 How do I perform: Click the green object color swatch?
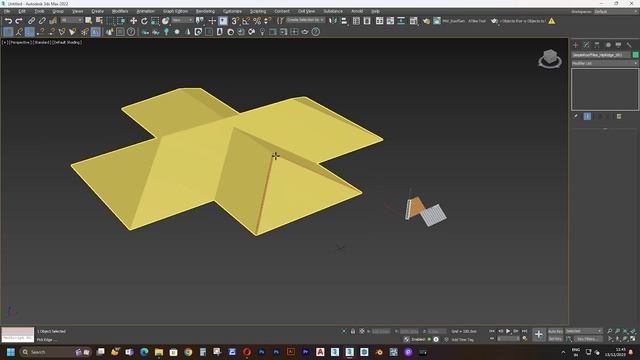[x=635, y=55]
